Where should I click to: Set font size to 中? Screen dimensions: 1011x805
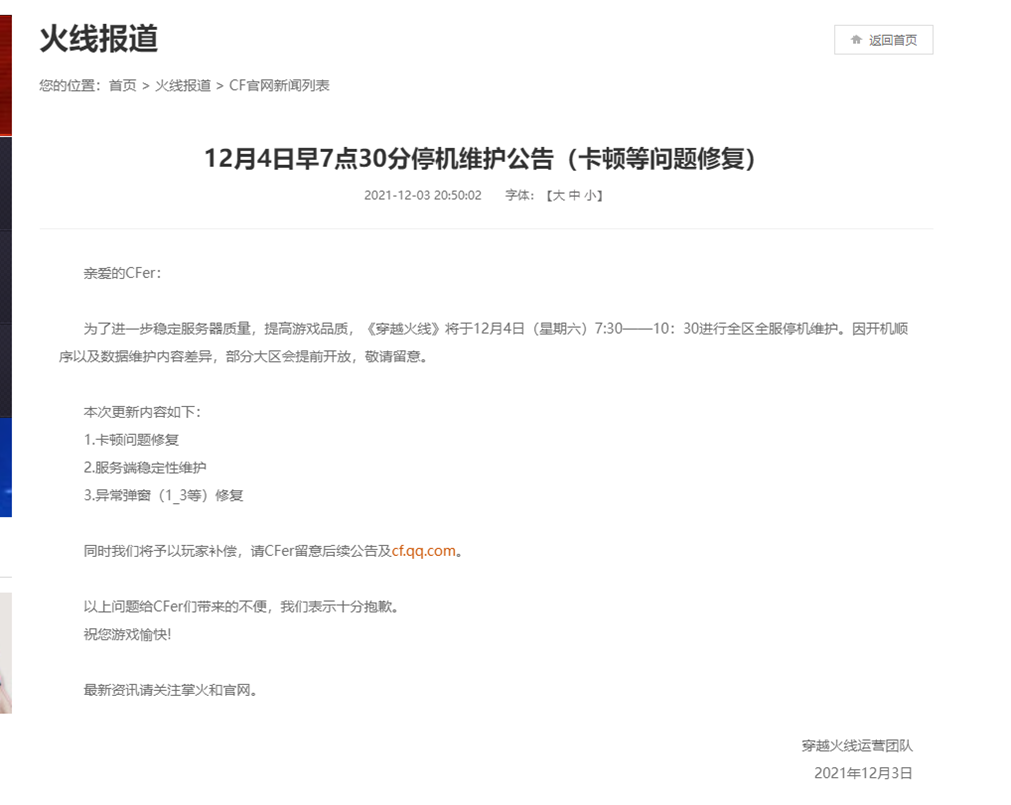point(574,196)
